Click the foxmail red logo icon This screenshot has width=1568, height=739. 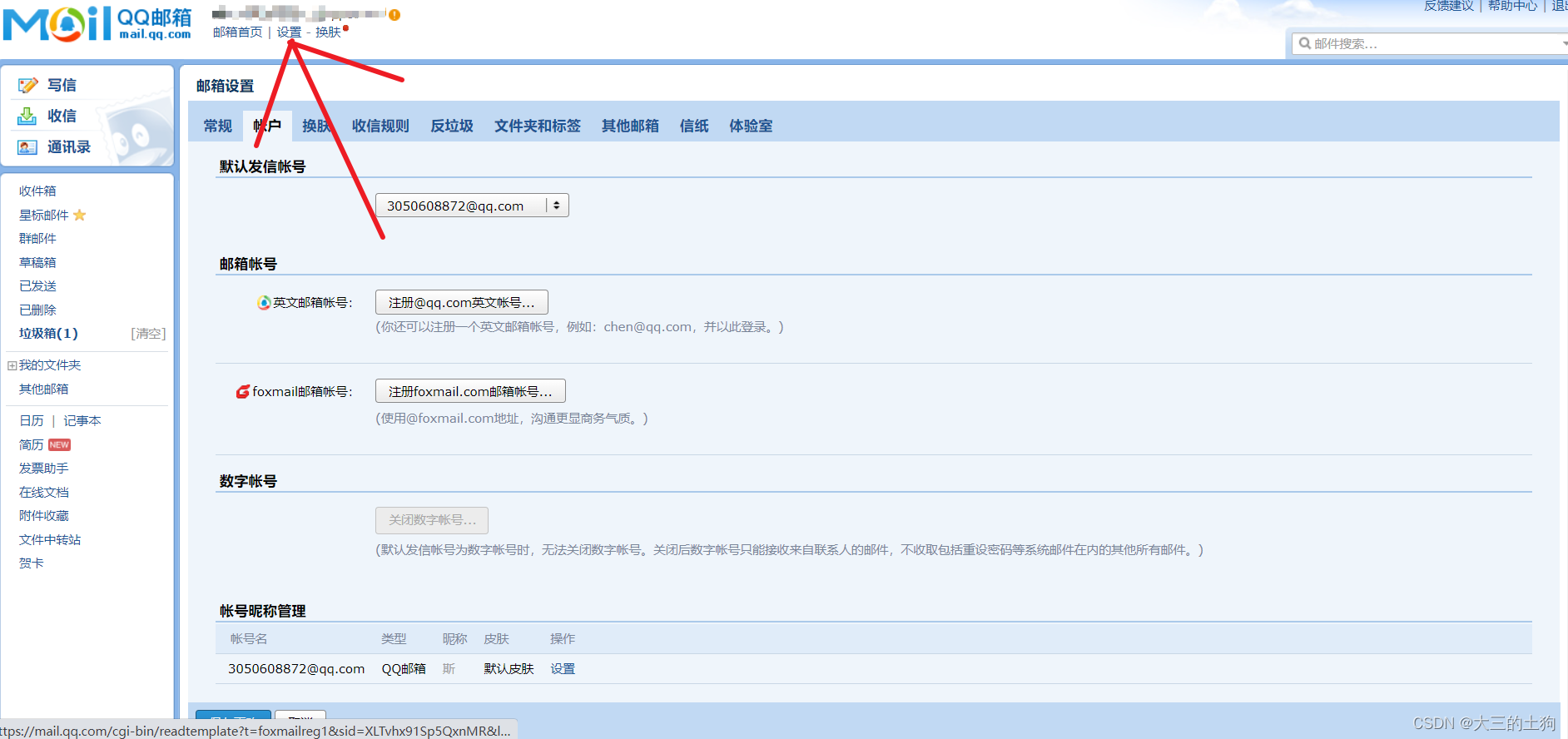tap(243, 391)
